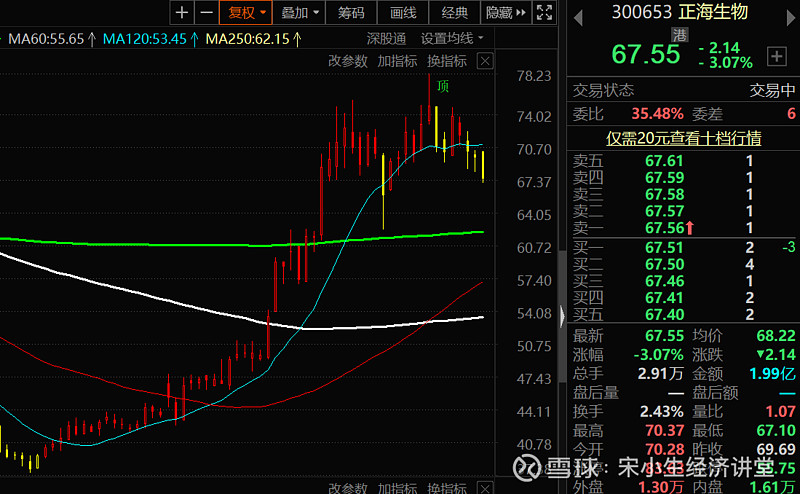Click 最低 value 67.10
Screen dimensions: 800x494
pos(776,431)
